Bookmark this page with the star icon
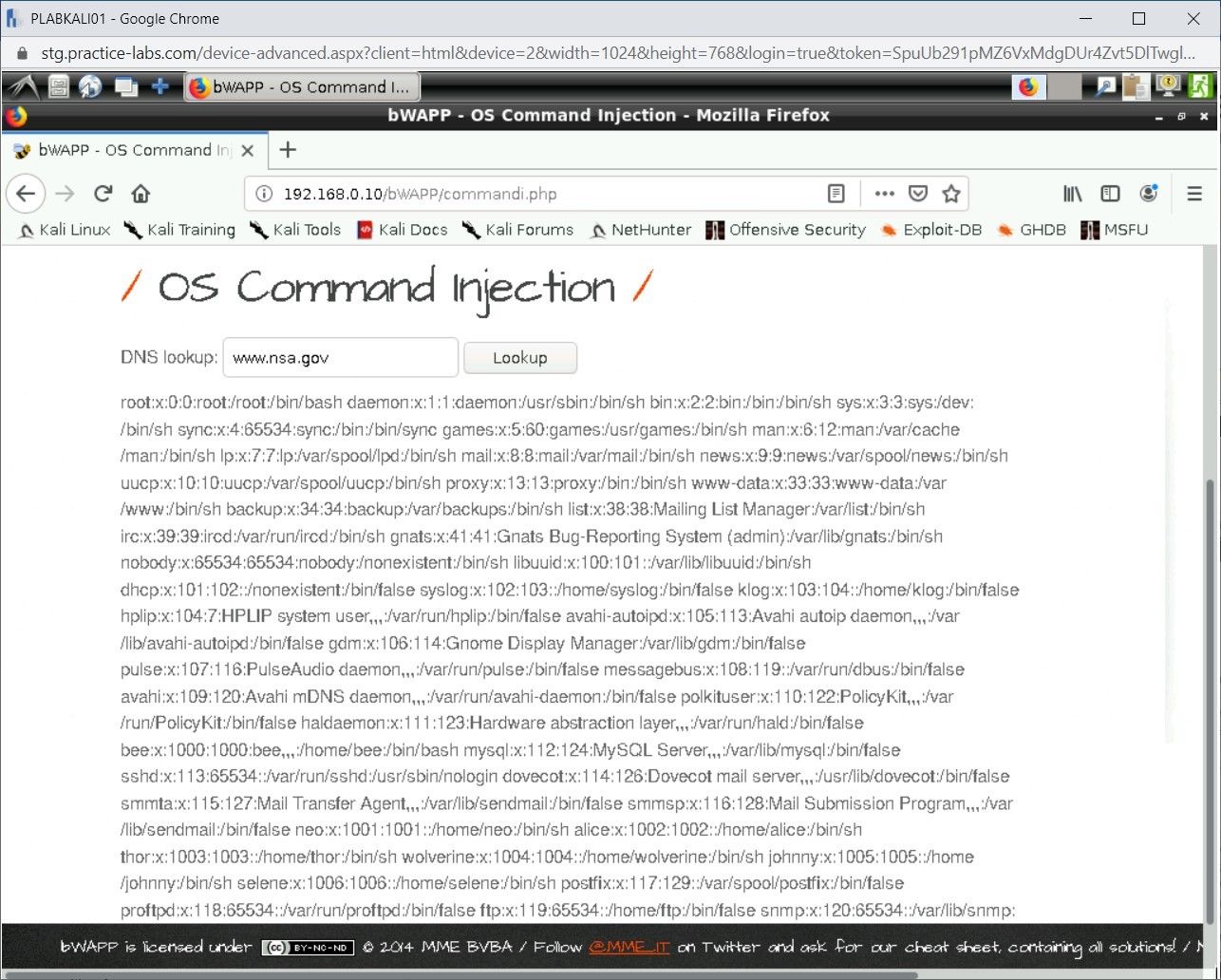This screenshot has width=1221, height=980. (x=950, y=193)
